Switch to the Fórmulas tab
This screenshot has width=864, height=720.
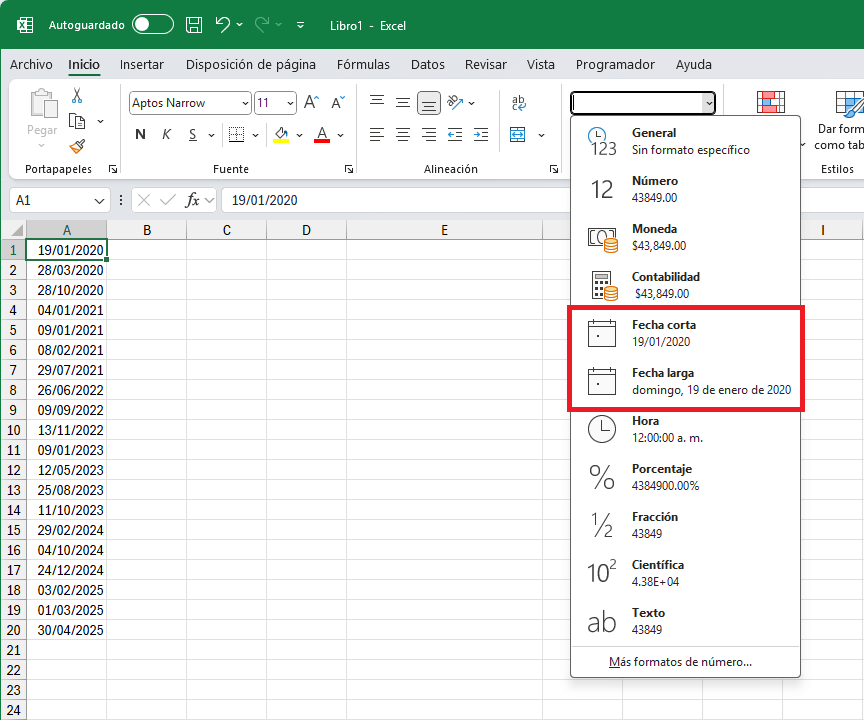(x=363, y=64)
